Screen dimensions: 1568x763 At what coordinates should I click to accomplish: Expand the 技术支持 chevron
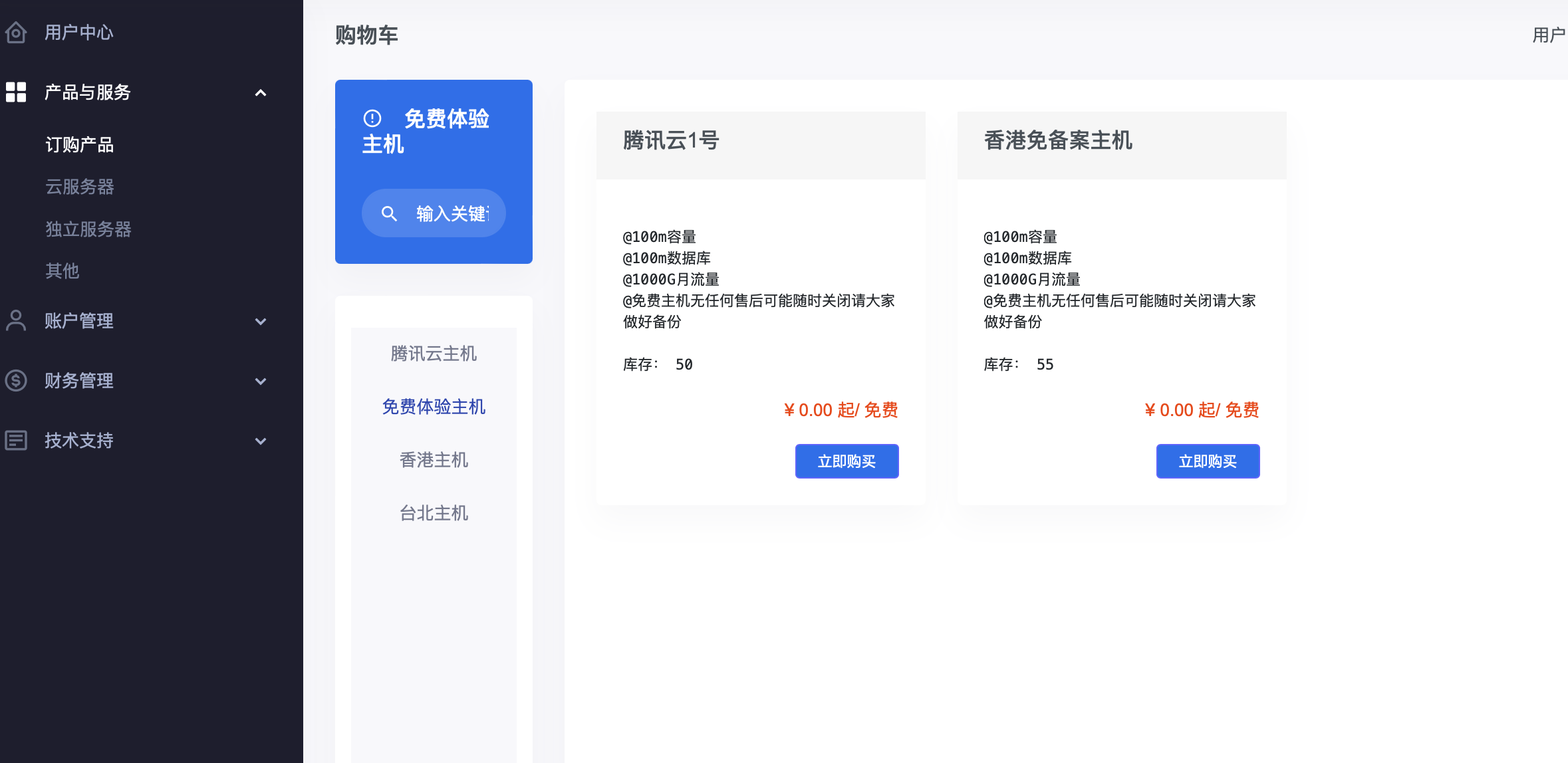261,441
